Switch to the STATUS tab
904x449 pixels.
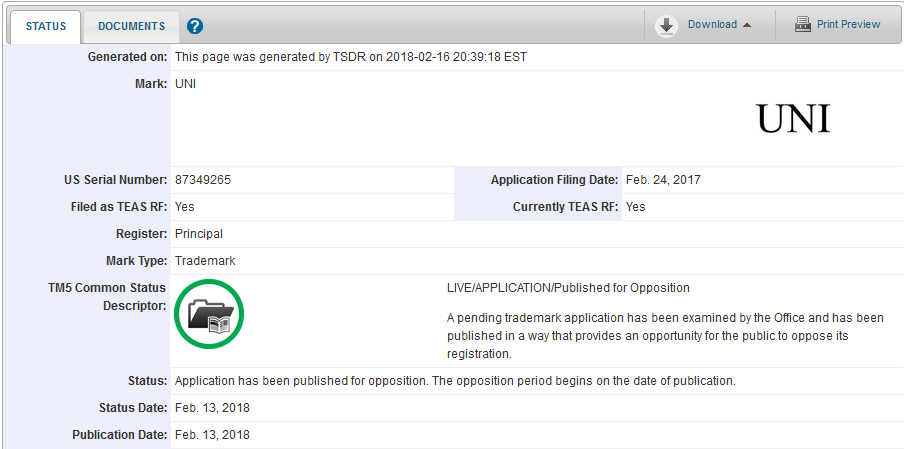46,27
